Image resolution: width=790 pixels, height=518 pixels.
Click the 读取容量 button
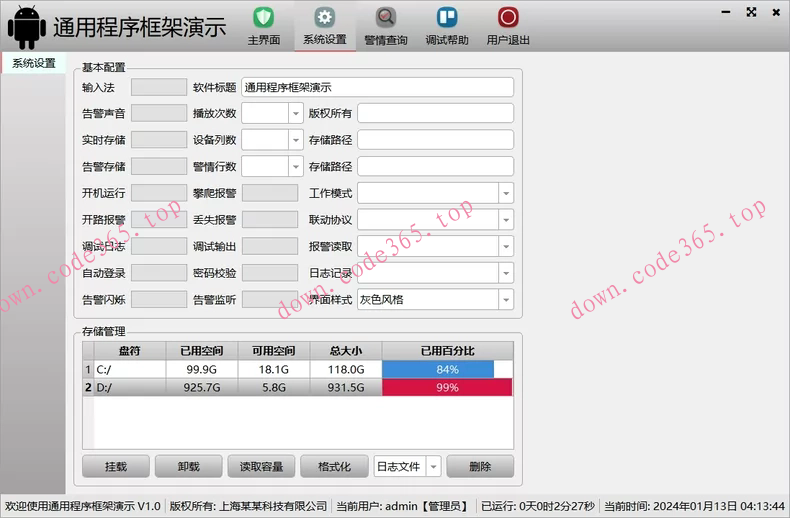click(x=261, y=467)
